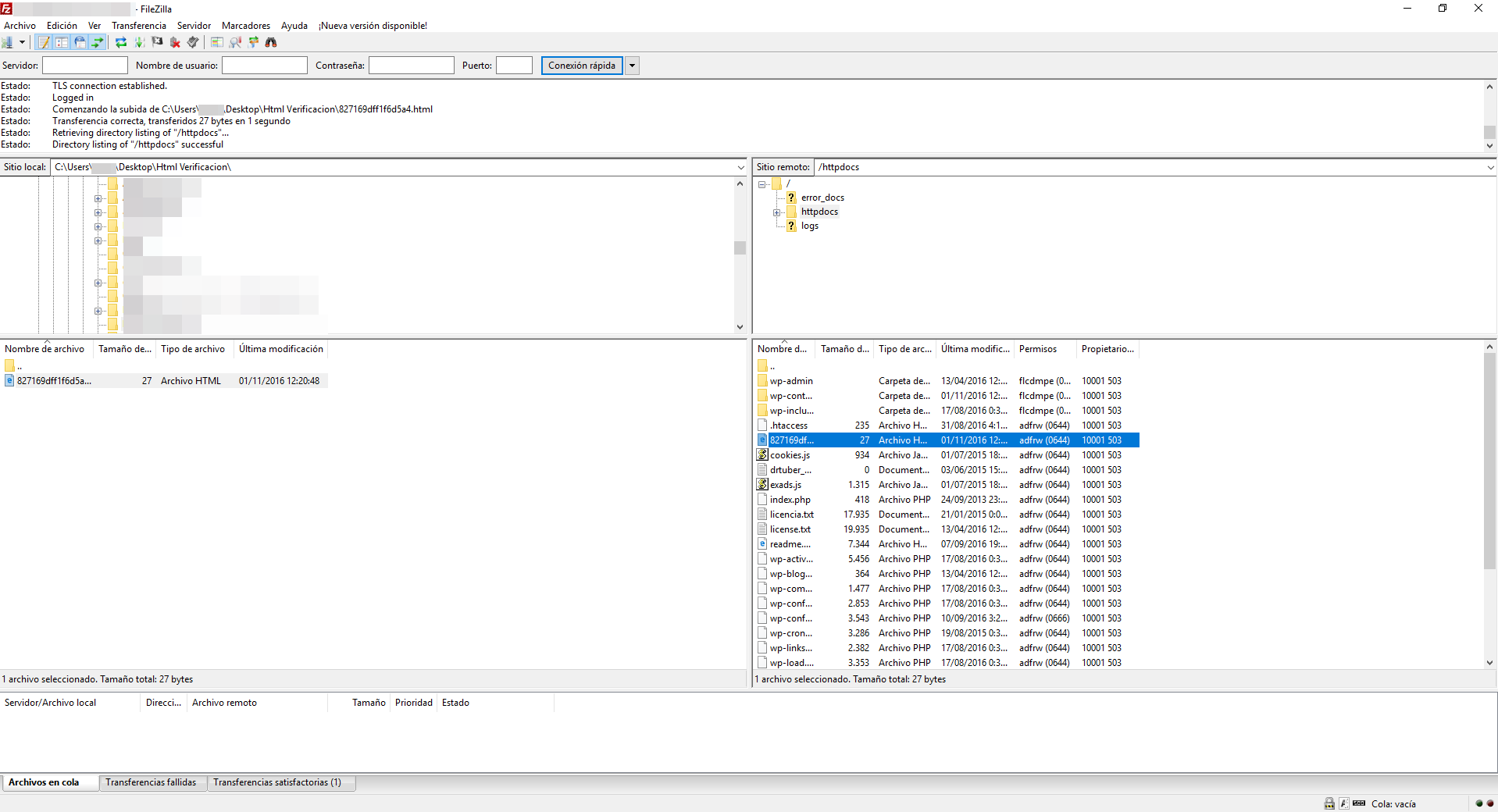1498x812 pixels.
Task: Open the quick connect history dropdown
Action: [x=632, y=66]
